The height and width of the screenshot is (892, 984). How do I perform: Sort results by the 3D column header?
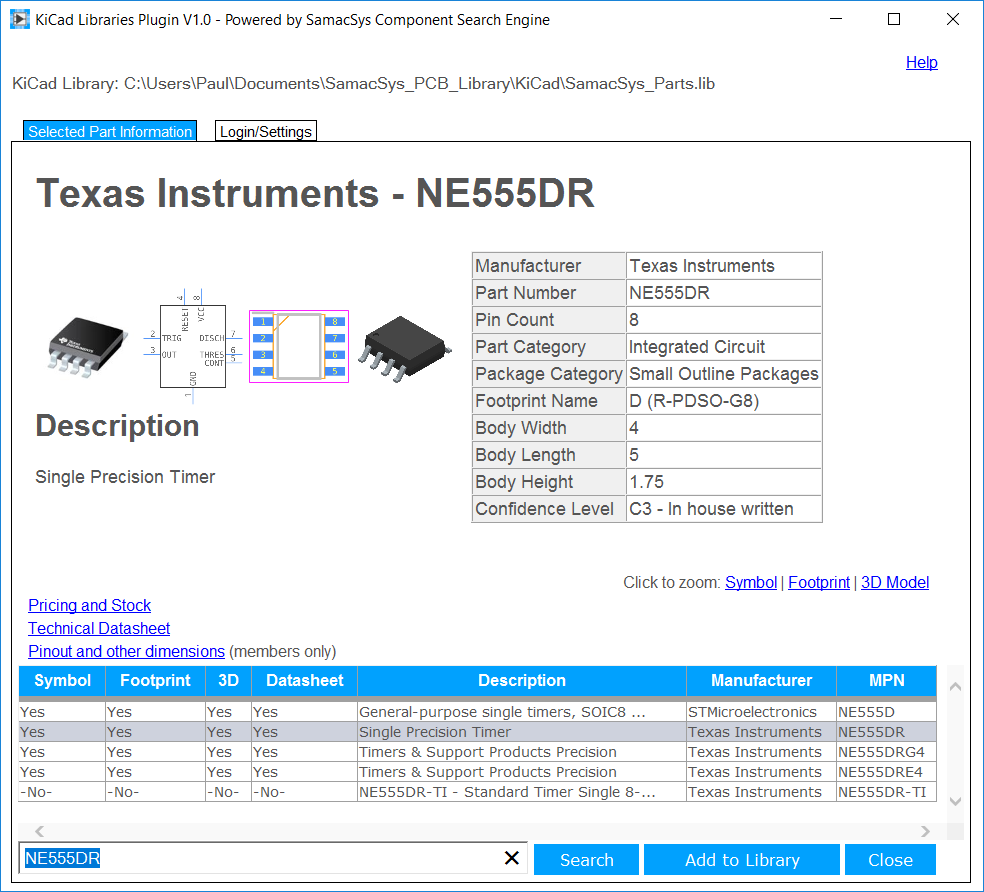click(228, 680)
